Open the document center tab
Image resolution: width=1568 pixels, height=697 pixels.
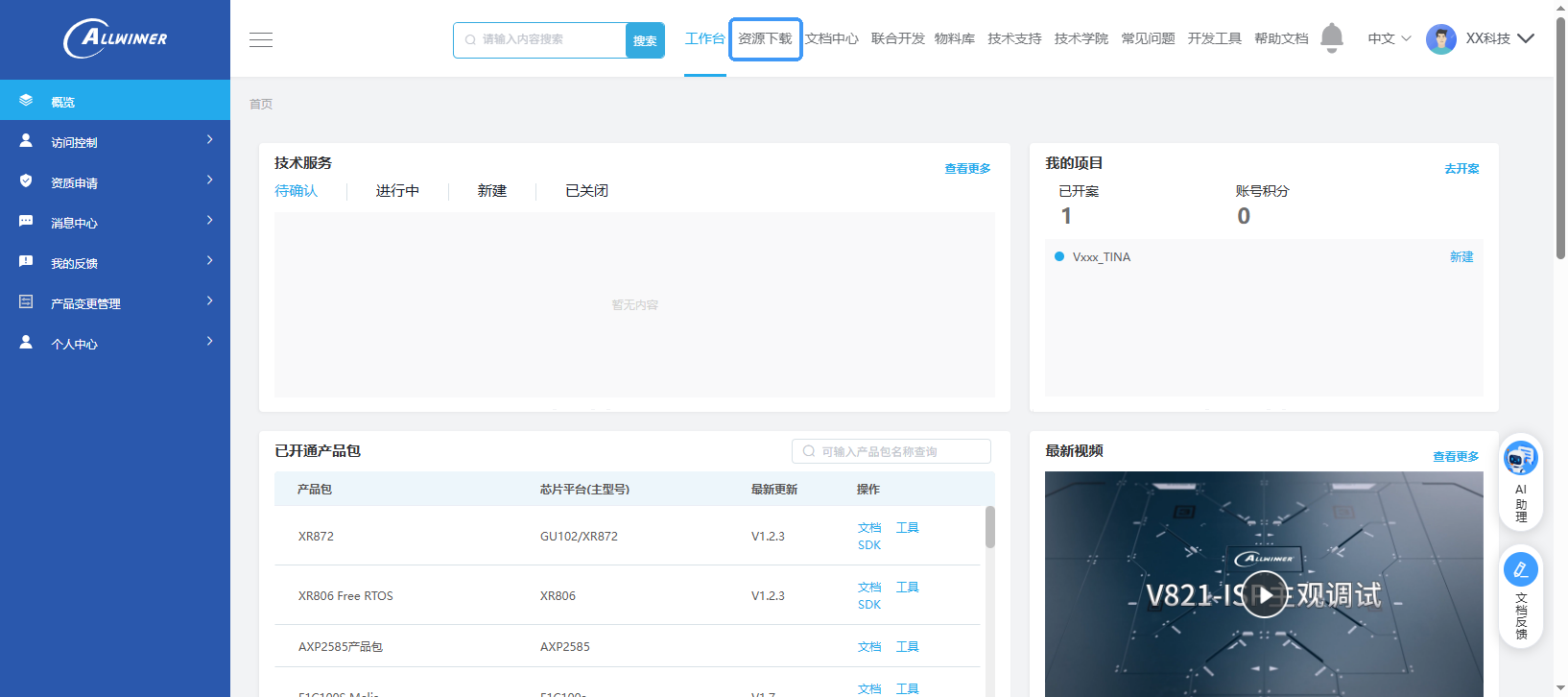pos(831,39)
